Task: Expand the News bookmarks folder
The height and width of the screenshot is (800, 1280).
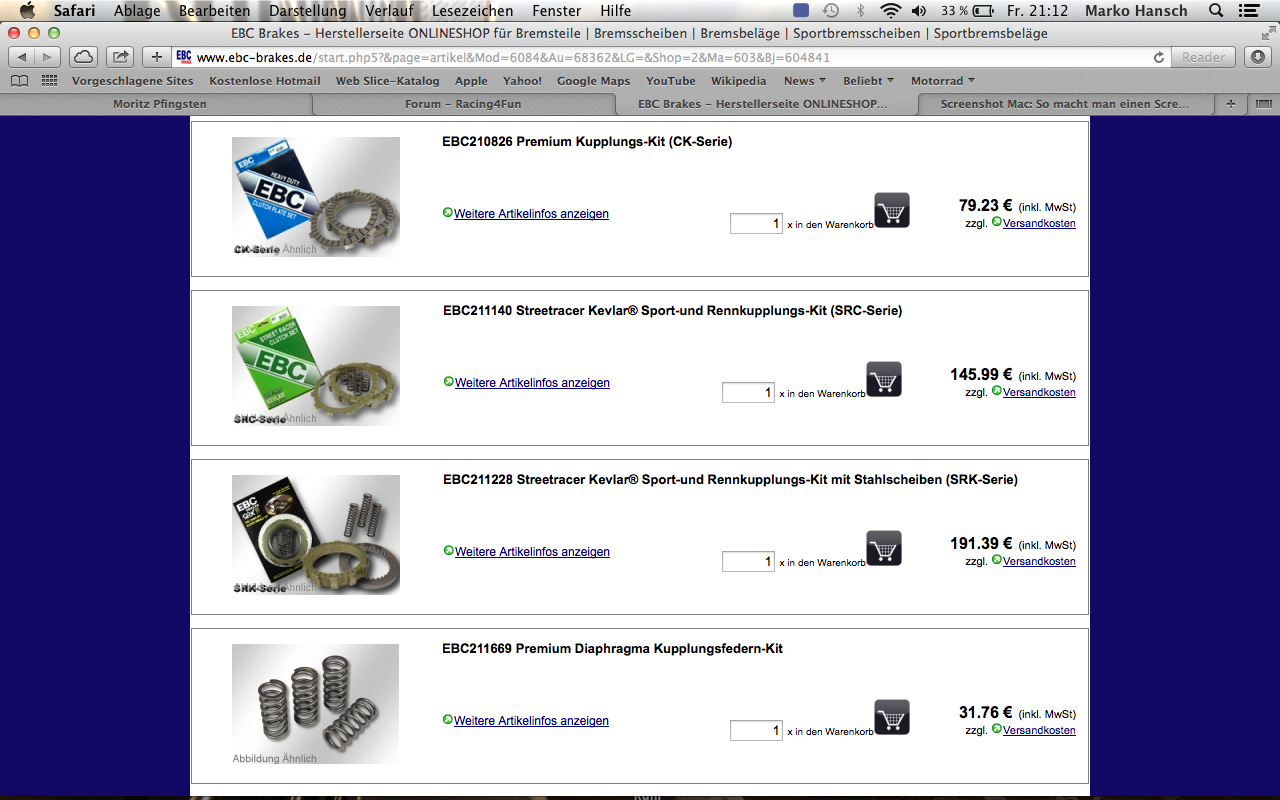Action: point(805,81)
